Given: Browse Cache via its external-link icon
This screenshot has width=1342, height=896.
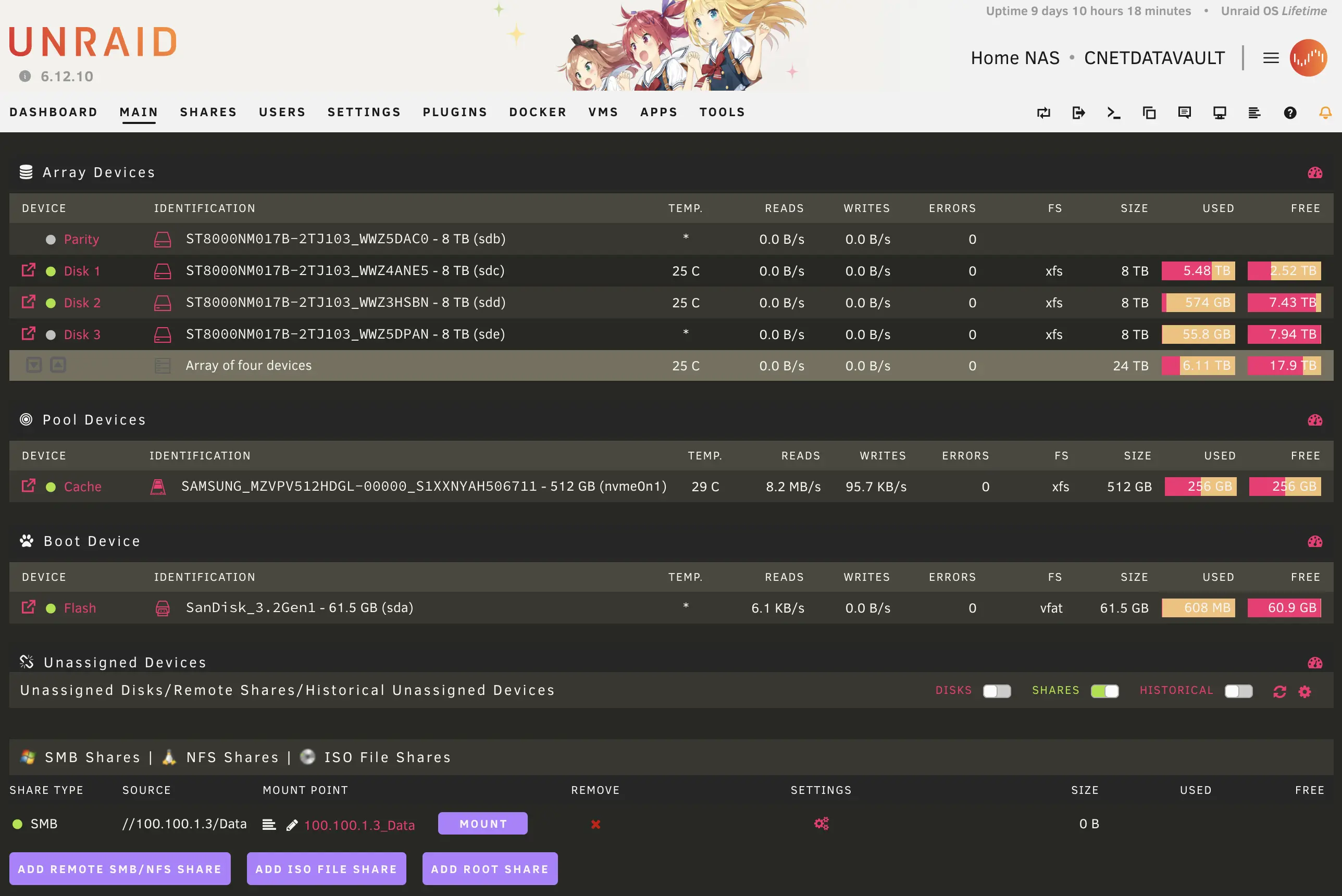Looking at the screenshot, I should (x=29, y=486).
